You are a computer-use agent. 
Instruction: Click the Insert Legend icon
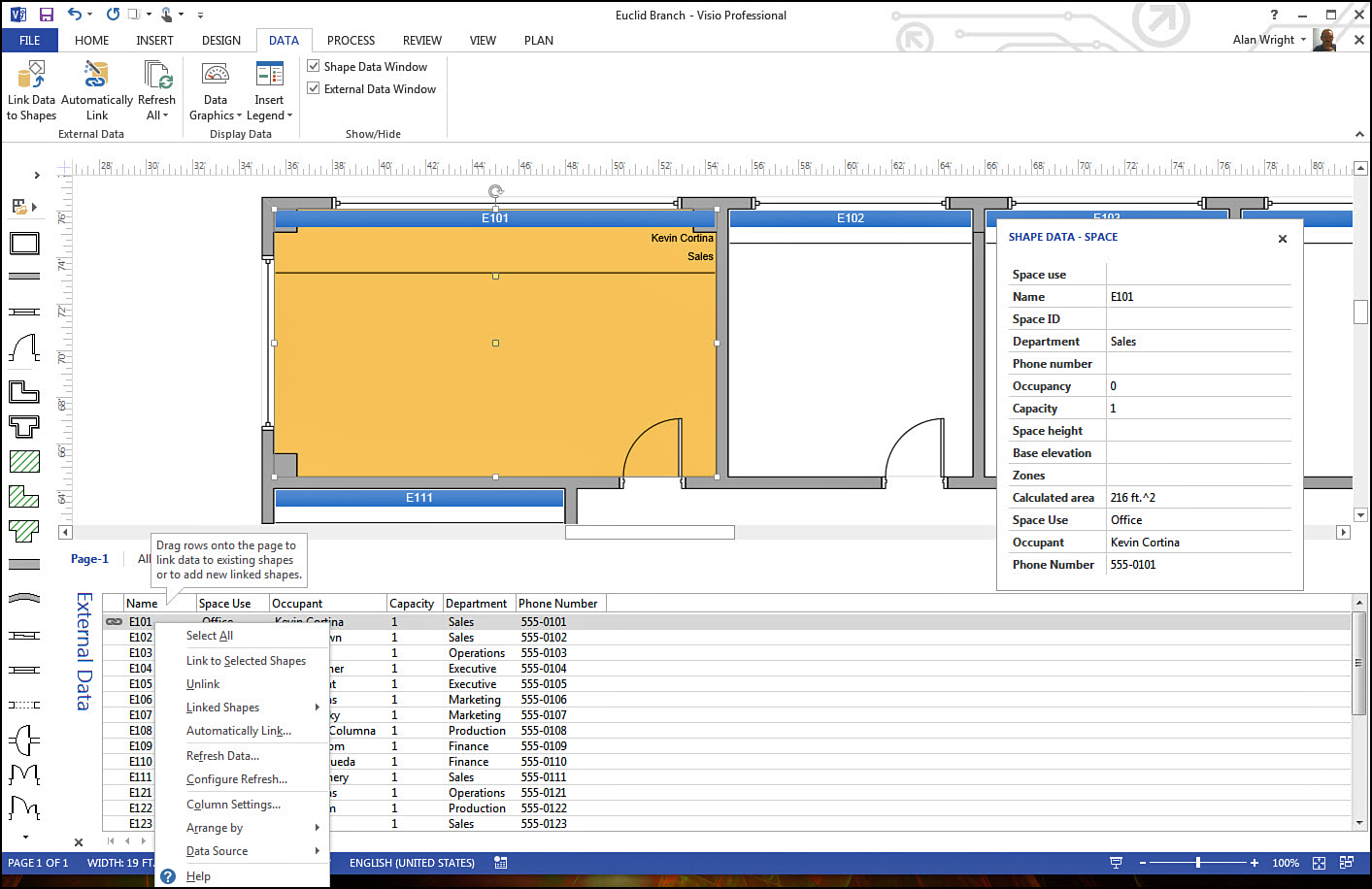coord(269,75)
